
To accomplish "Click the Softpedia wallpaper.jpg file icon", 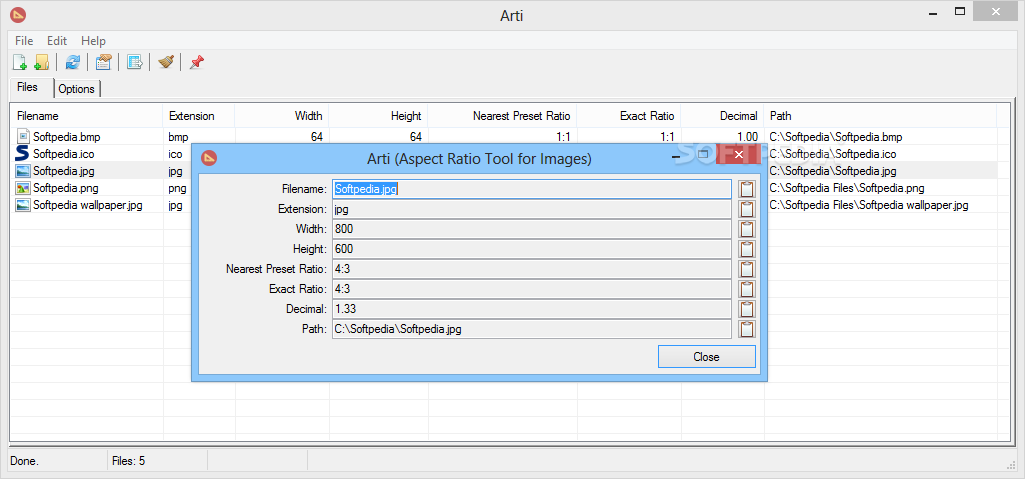I will coord(23,205).
